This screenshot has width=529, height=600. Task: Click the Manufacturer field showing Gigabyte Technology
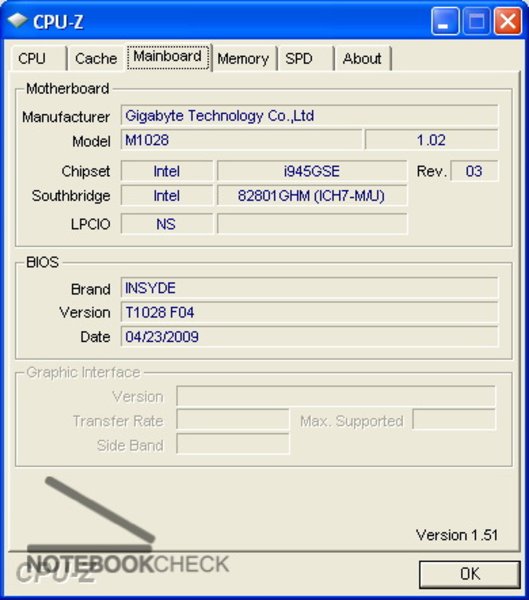(309, 115)
